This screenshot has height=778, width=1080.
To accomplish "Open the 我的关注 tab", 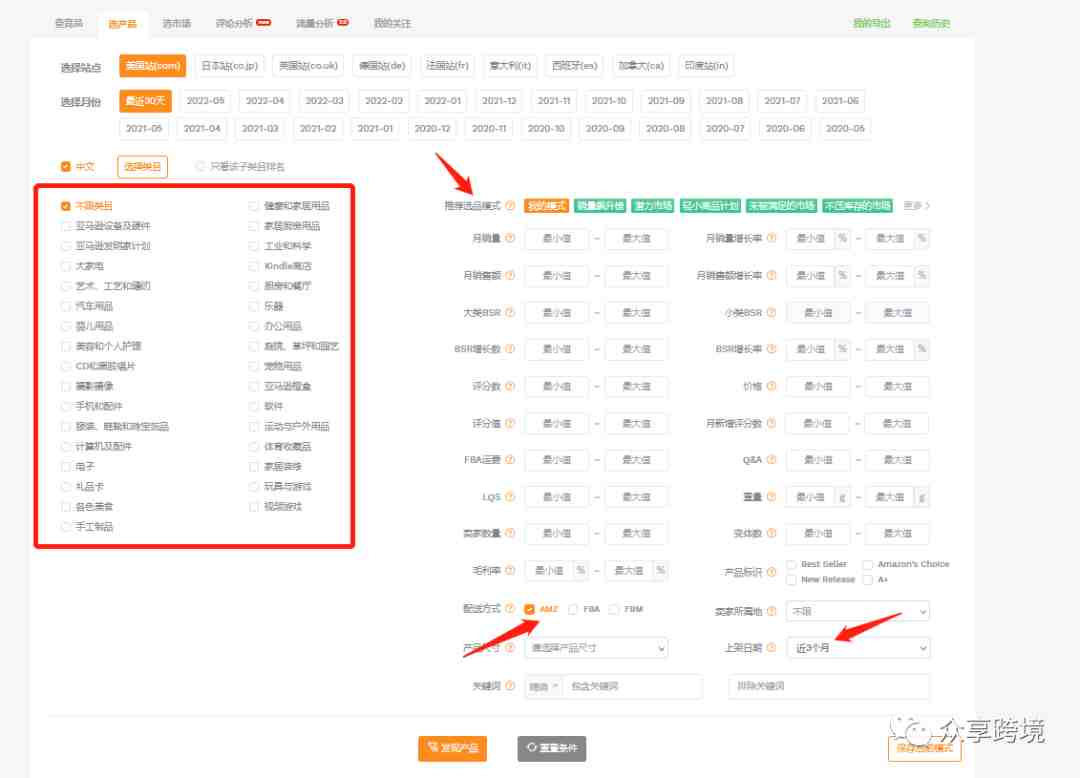I will 392,23.
